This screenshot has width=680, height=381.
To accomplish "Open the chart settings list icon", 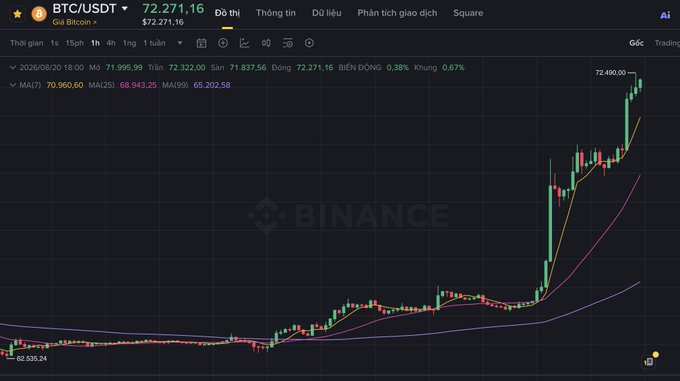I will point(288,43).
